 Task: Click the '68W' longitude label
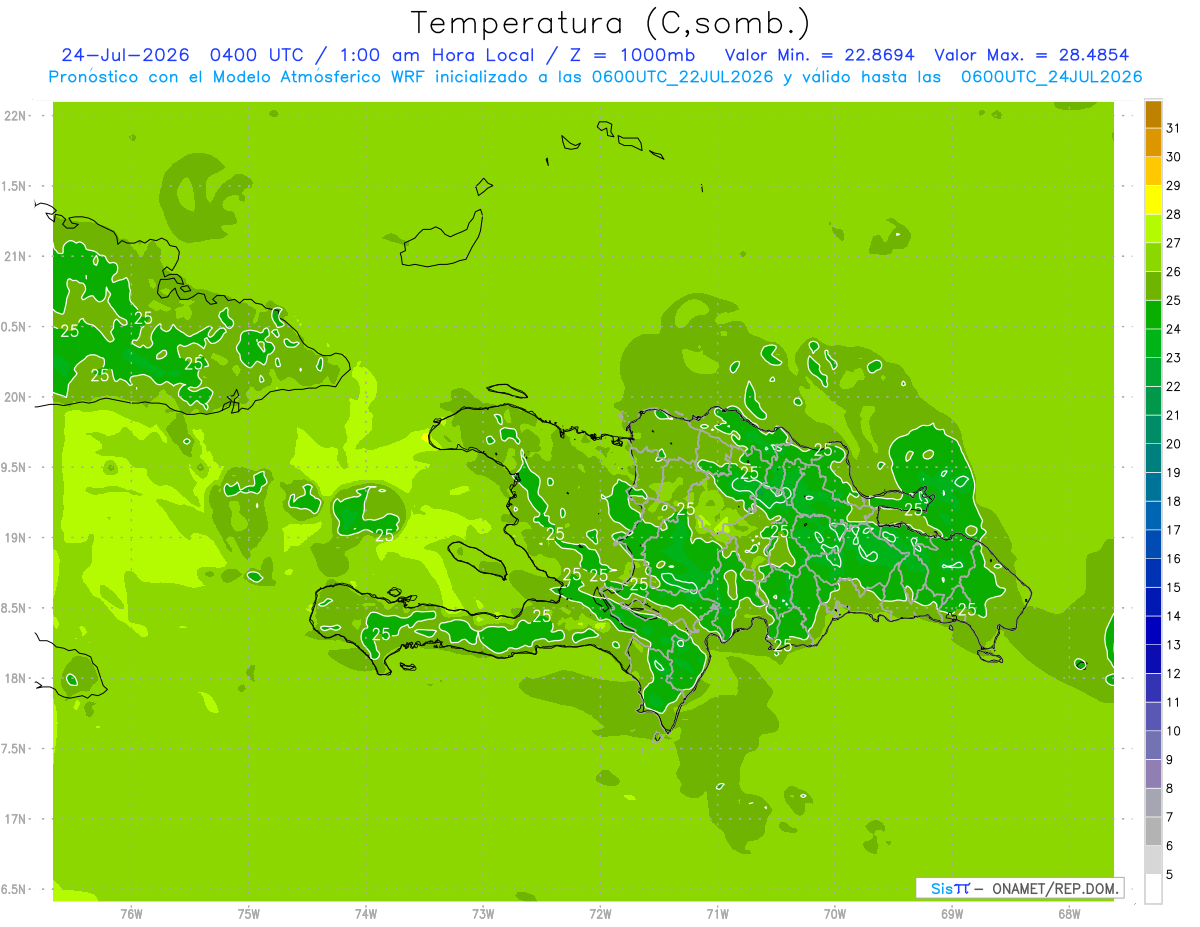pos(1069,914)
